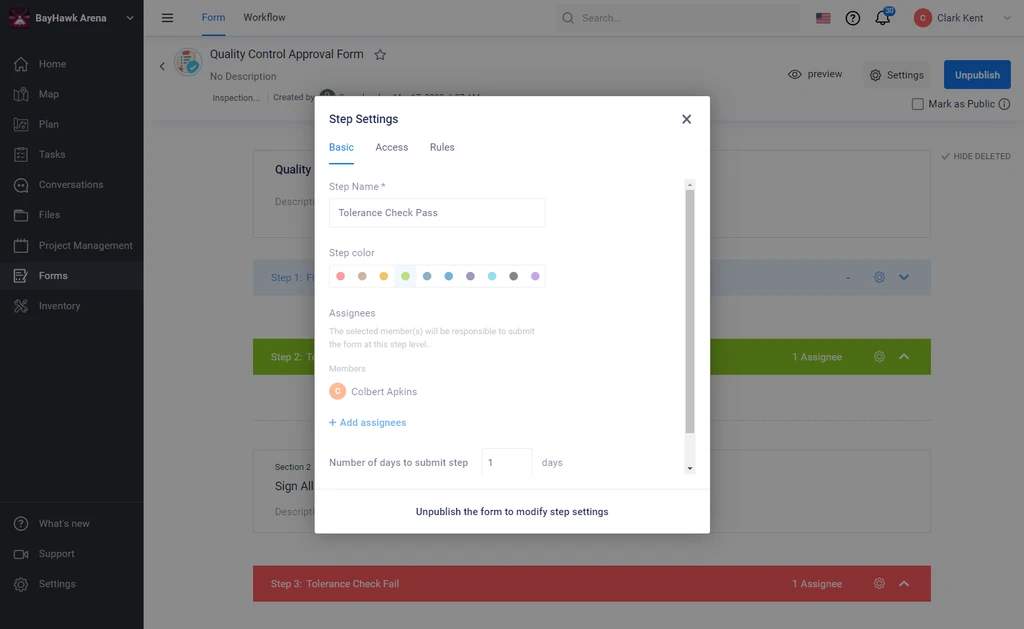Click the BayHawk Arena logo

pos(19,18)
